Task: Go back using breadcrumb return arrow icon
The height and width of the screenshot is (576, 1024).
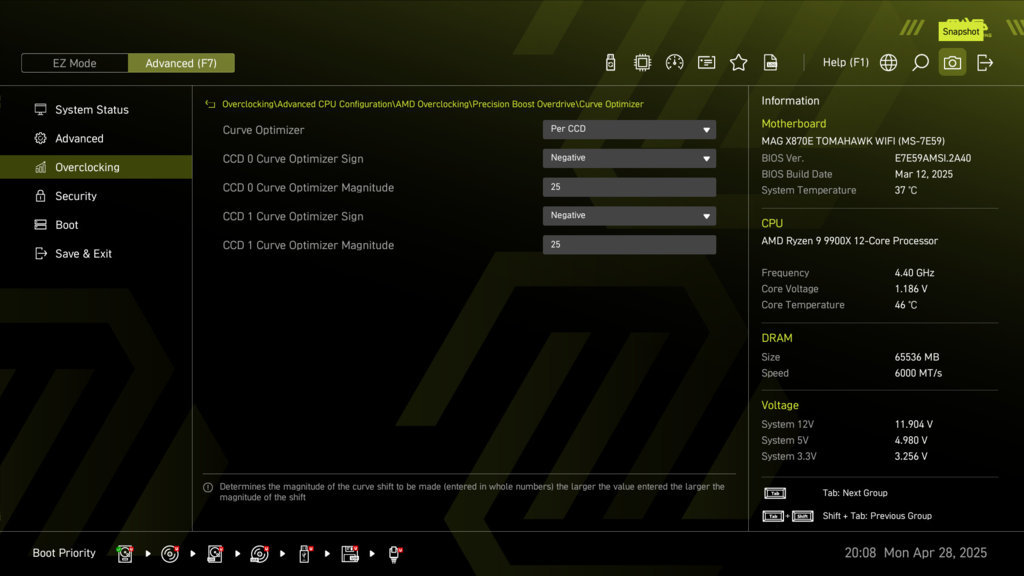Action: [210, 104]
